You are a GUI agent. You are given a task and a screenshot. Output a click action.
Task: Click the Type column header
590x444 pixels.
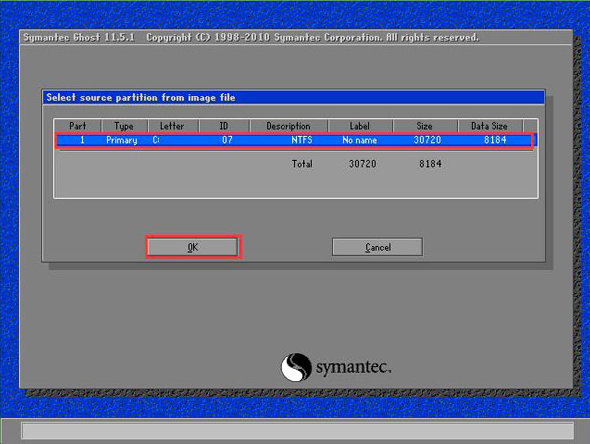coord(124,126)
